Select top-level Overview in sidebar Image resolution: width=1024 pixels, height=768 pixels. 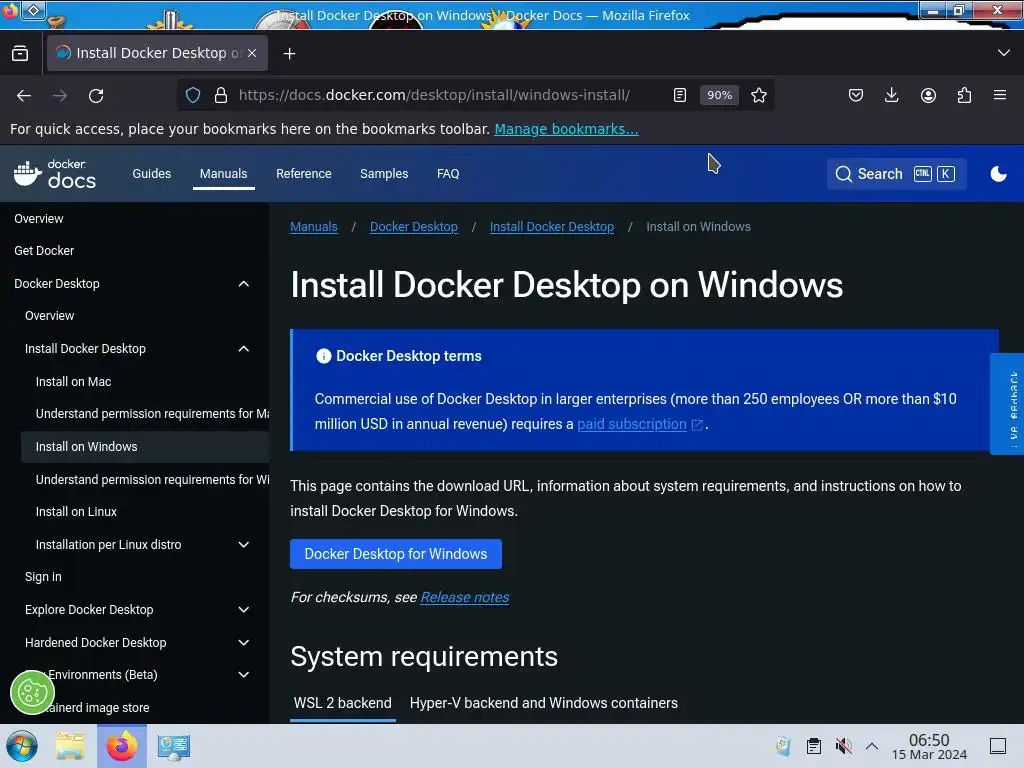pos(39,219)
